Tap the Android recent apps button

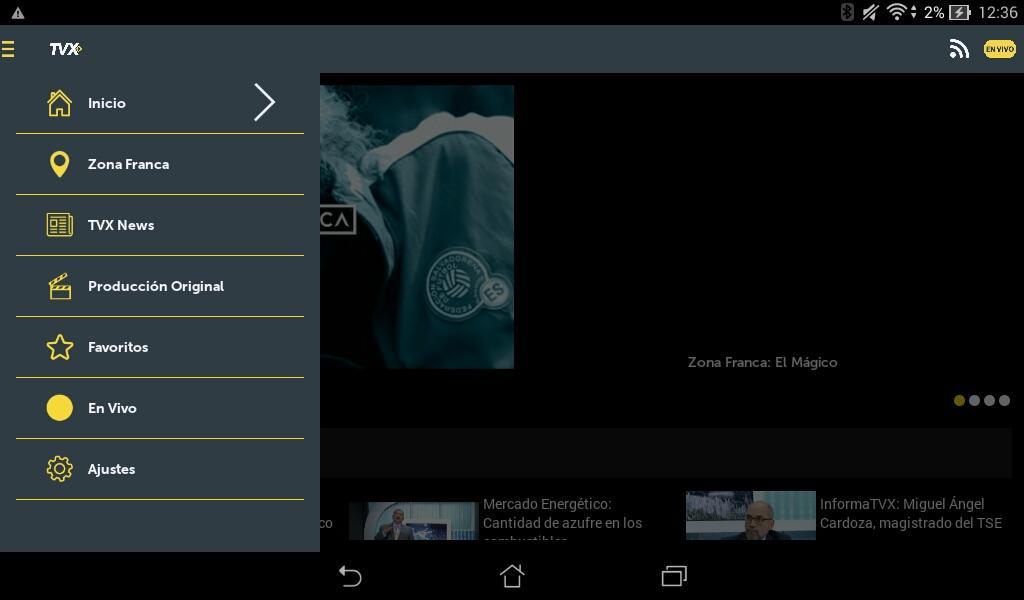point(674,576)
